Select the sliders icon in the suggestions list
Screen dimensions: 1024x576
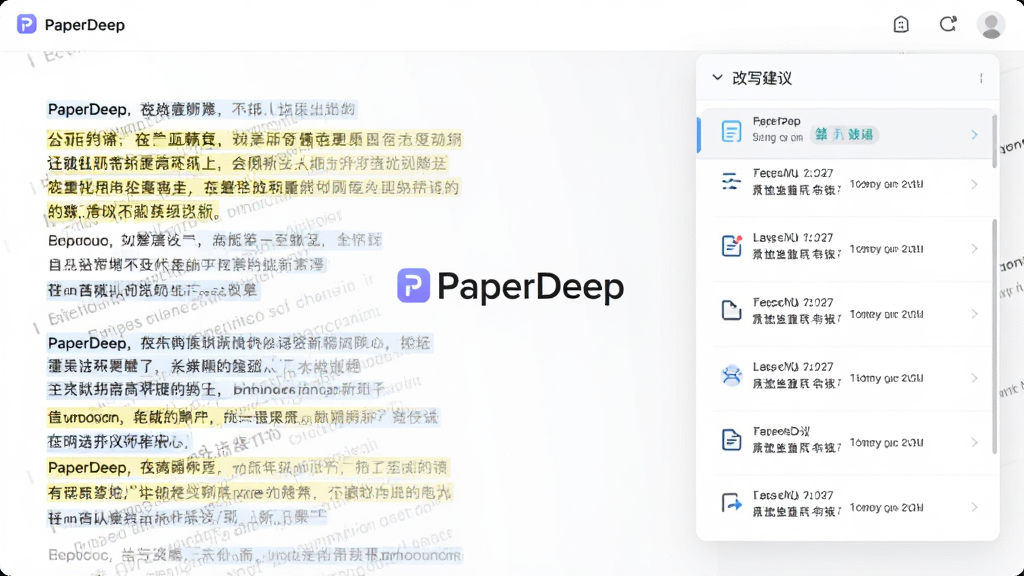point(731,182)
